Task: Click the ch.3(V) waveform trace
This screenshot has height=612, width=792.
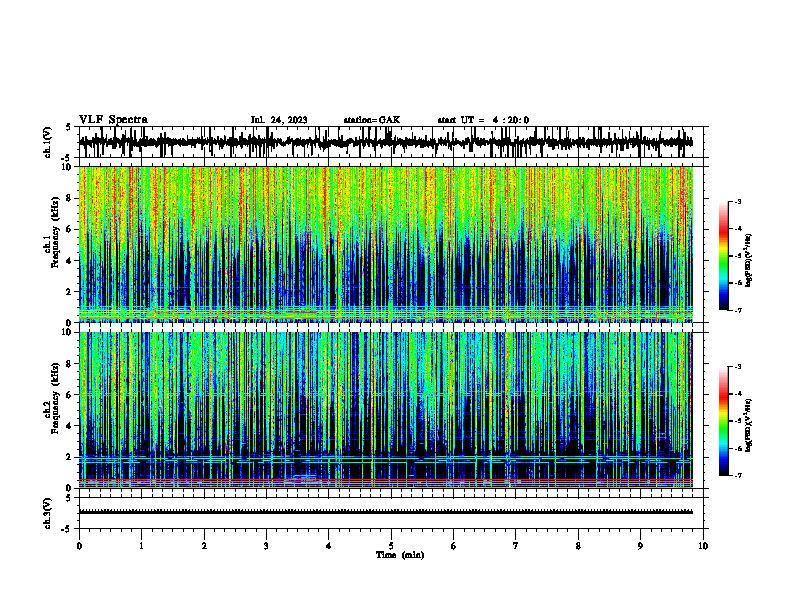Action: (x=386, y=512)
